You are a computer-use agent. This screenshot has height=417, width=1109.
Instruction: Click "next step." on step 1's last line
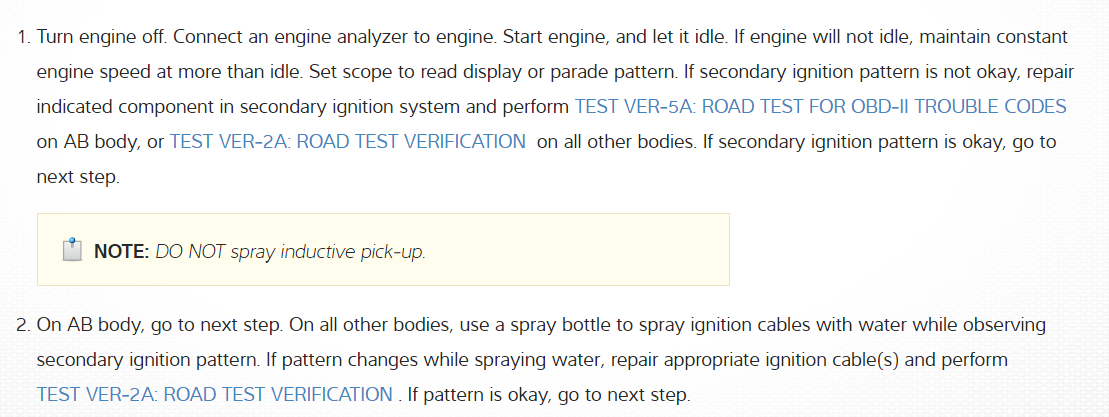pyautogui.click(x=76, y=177)
